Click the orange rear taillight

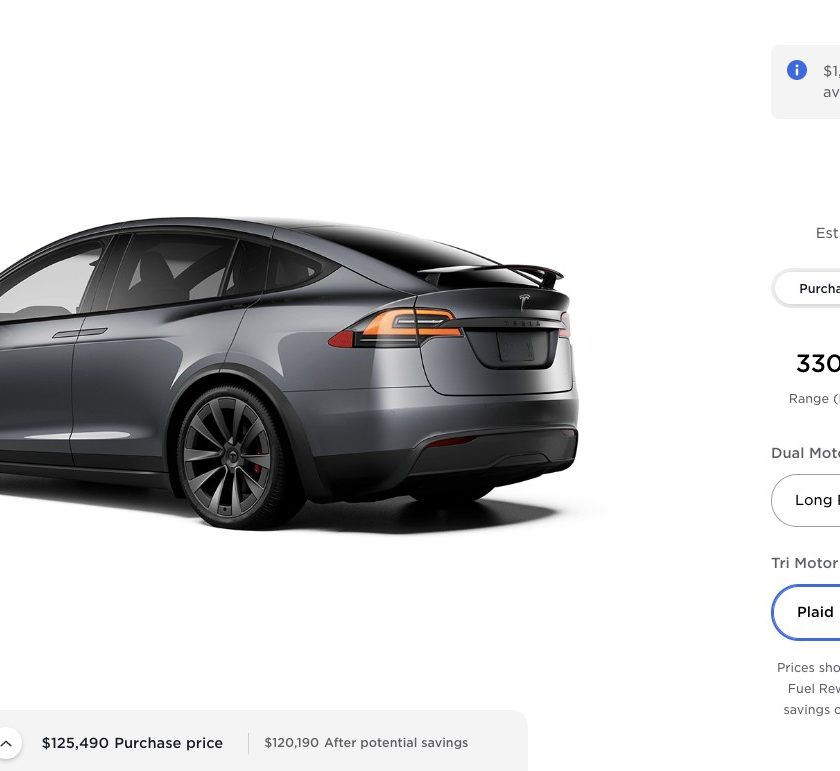(412, 324)
